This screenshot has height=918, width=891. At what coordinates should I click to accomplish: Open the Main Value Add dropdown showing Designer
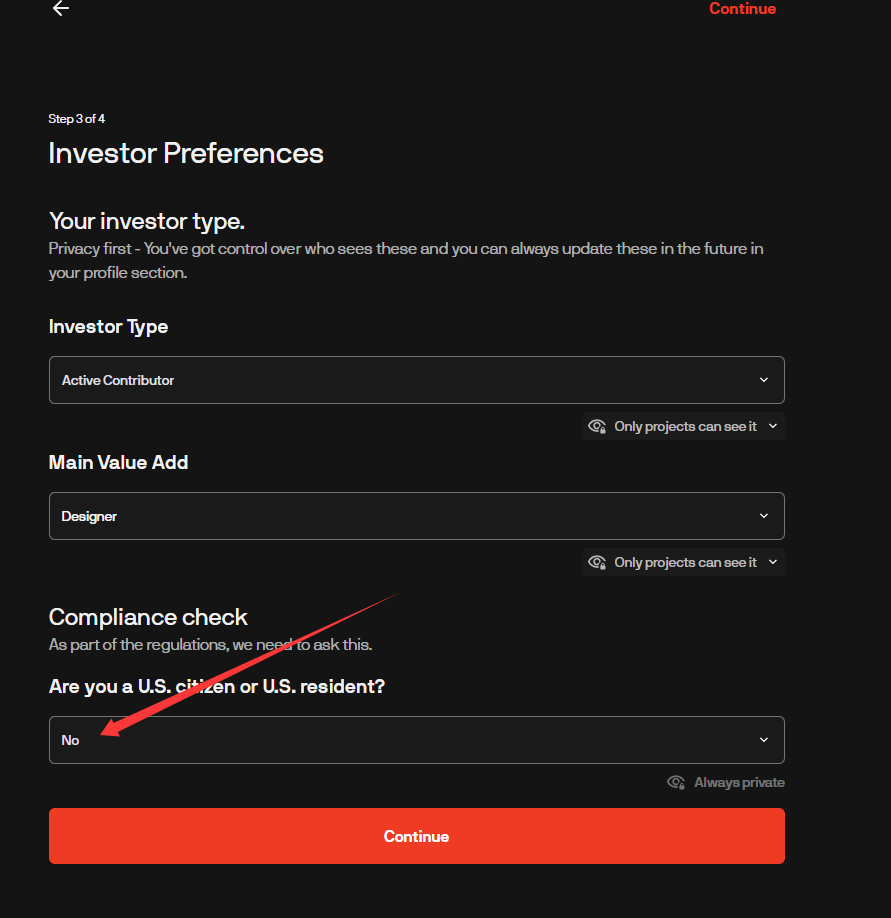tap(416, 516)
